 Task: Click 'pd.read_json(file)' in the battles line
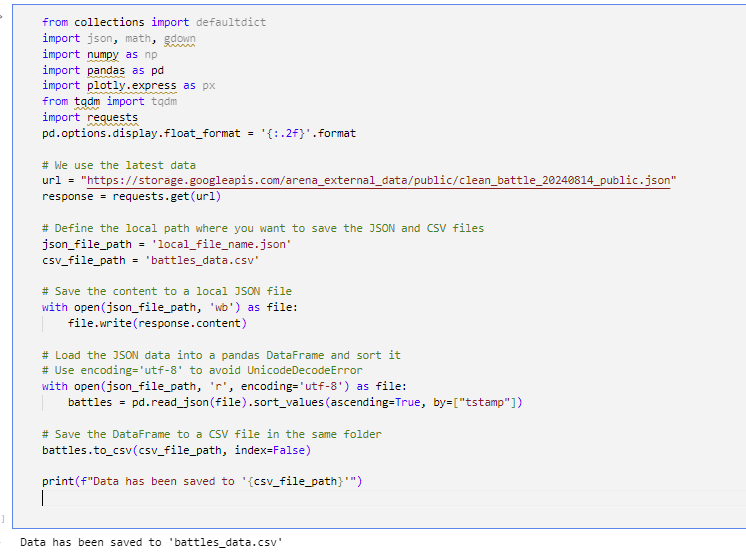coord(189,402)
